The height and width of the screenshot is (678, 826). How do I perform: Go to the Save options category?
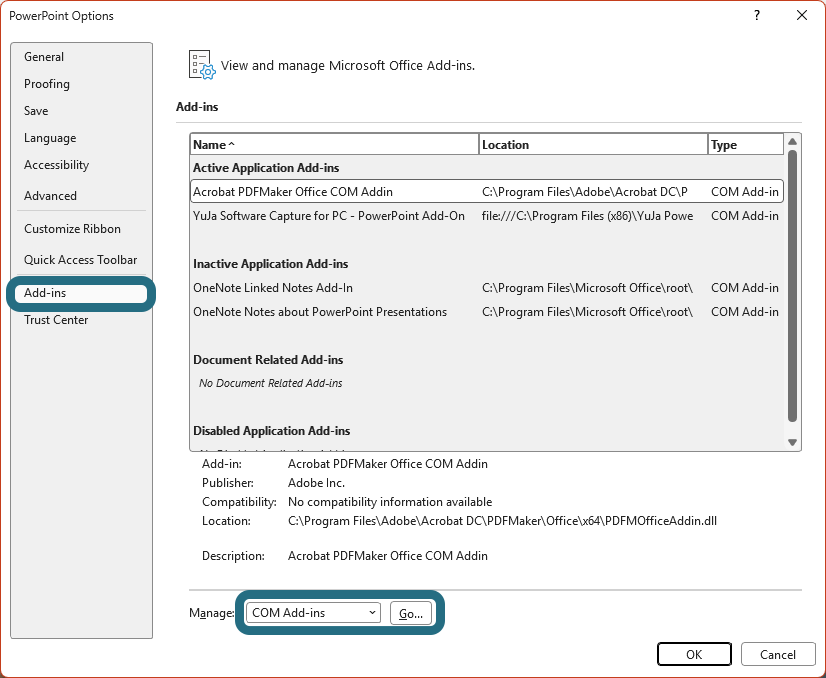(36, 111)
